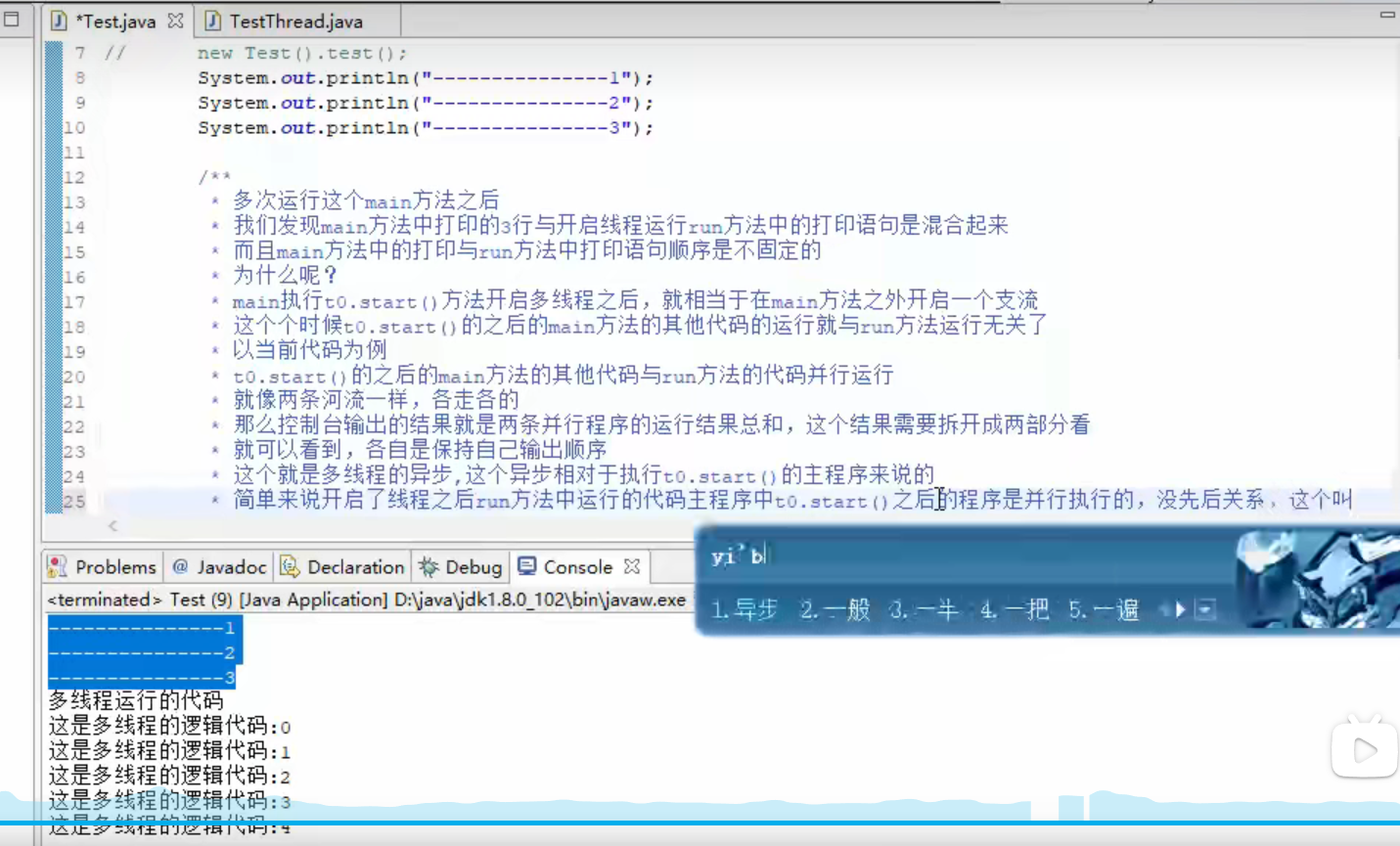Click comment line '以当前代码为例'
This screenshot has width=1400, height=846.
[309, 350]
